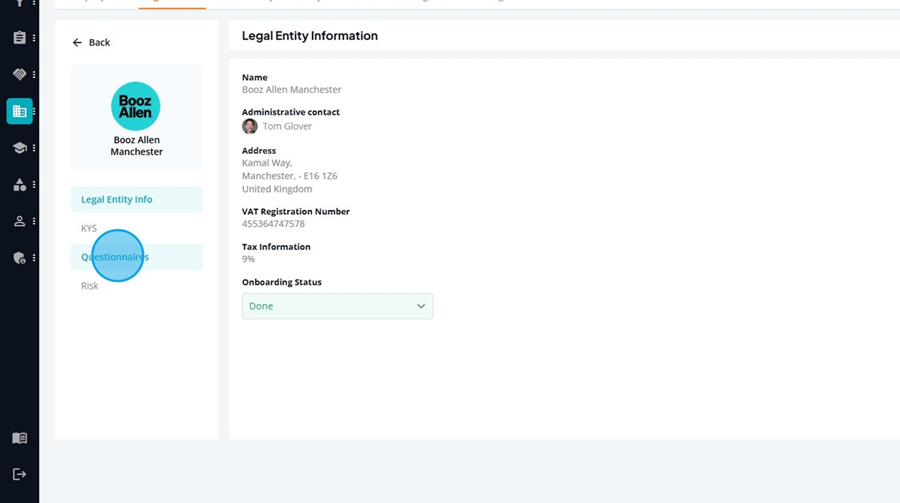This screenshot has height=503, width=900.
Task: Click the Tax Information value 9%
Action: [248, 259]
